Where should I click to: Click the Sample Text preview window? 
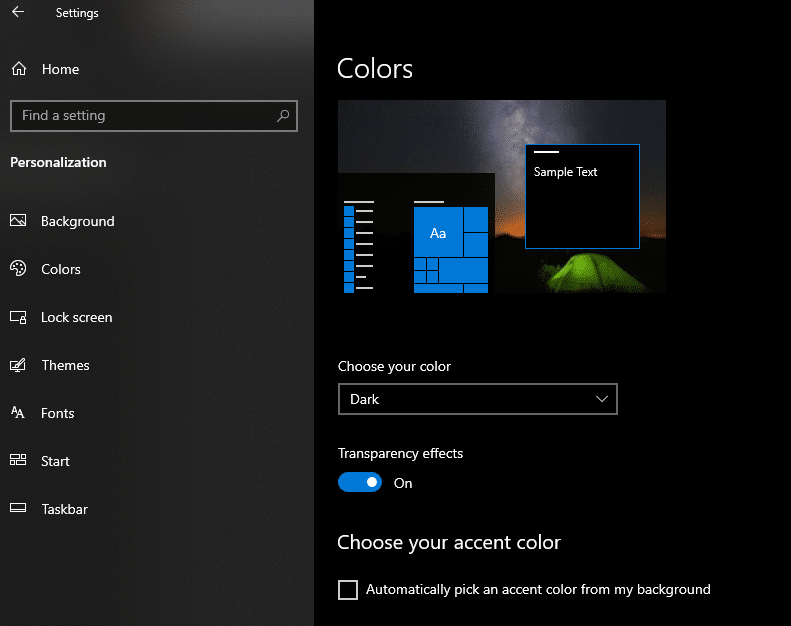coord(583,197)
